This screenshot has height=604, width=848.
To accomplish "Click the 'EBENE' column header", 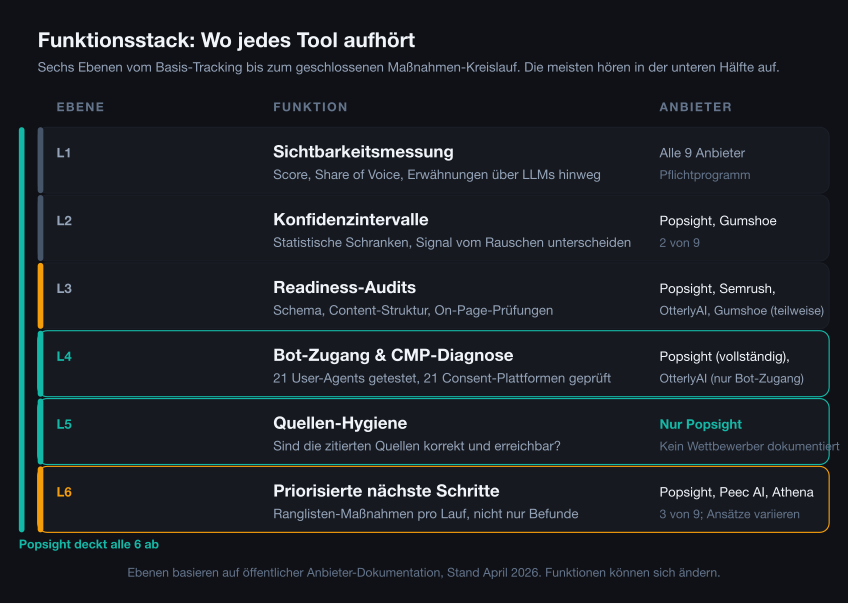I will click(81, 107).
